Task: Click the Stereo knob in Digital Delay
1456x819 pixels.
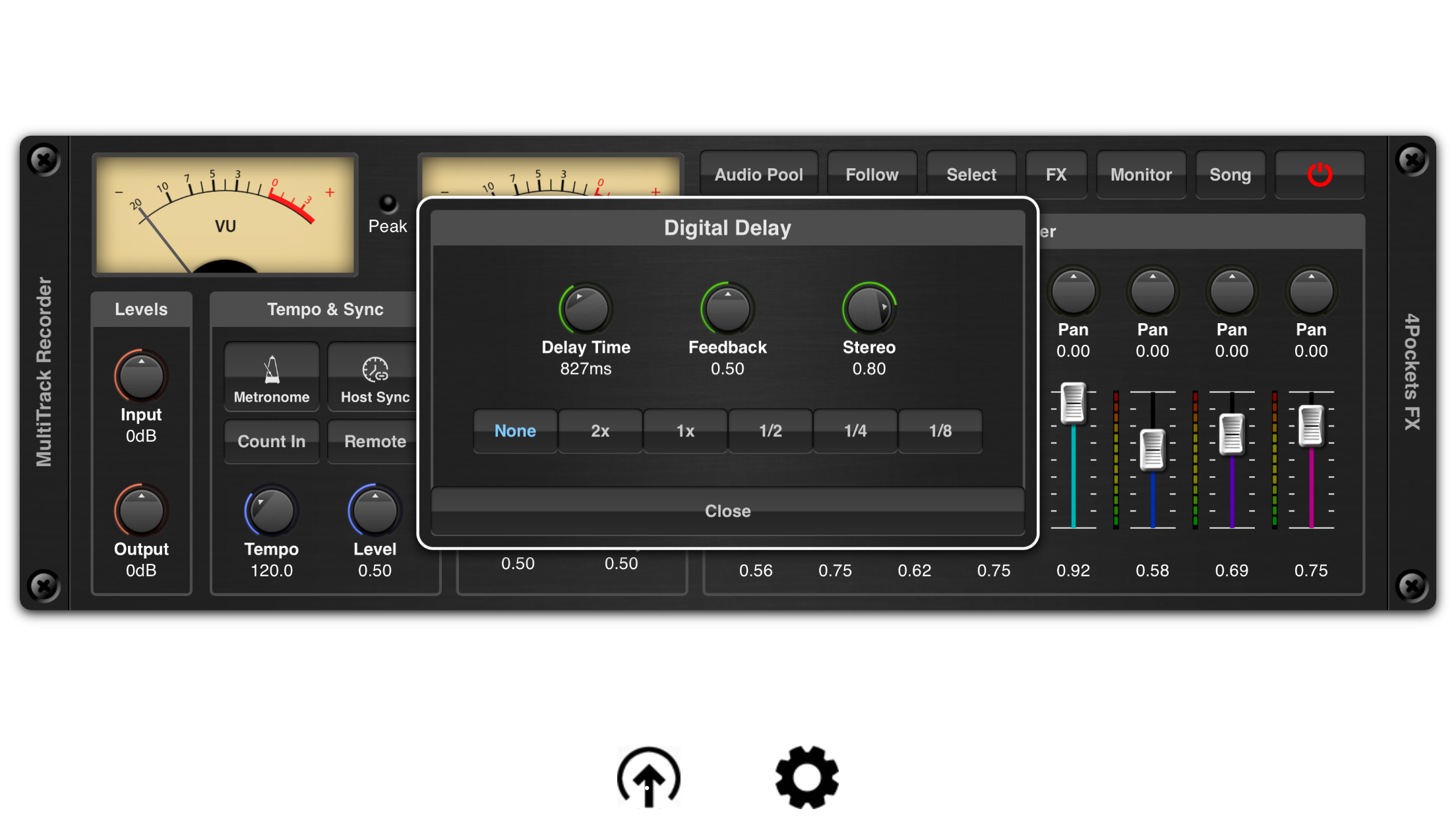Action: [x=869, y=309]
